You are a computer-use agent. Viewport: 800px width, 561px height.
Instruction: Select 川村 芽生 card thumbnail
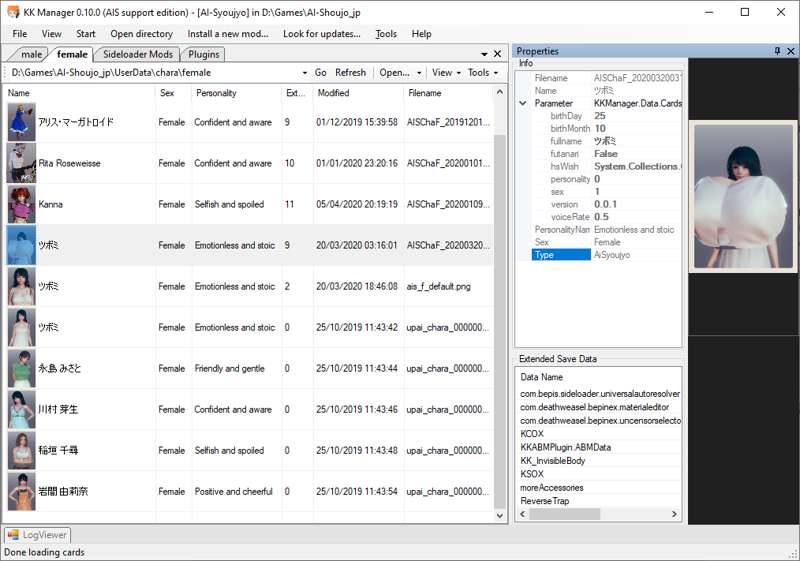[21, 410]
